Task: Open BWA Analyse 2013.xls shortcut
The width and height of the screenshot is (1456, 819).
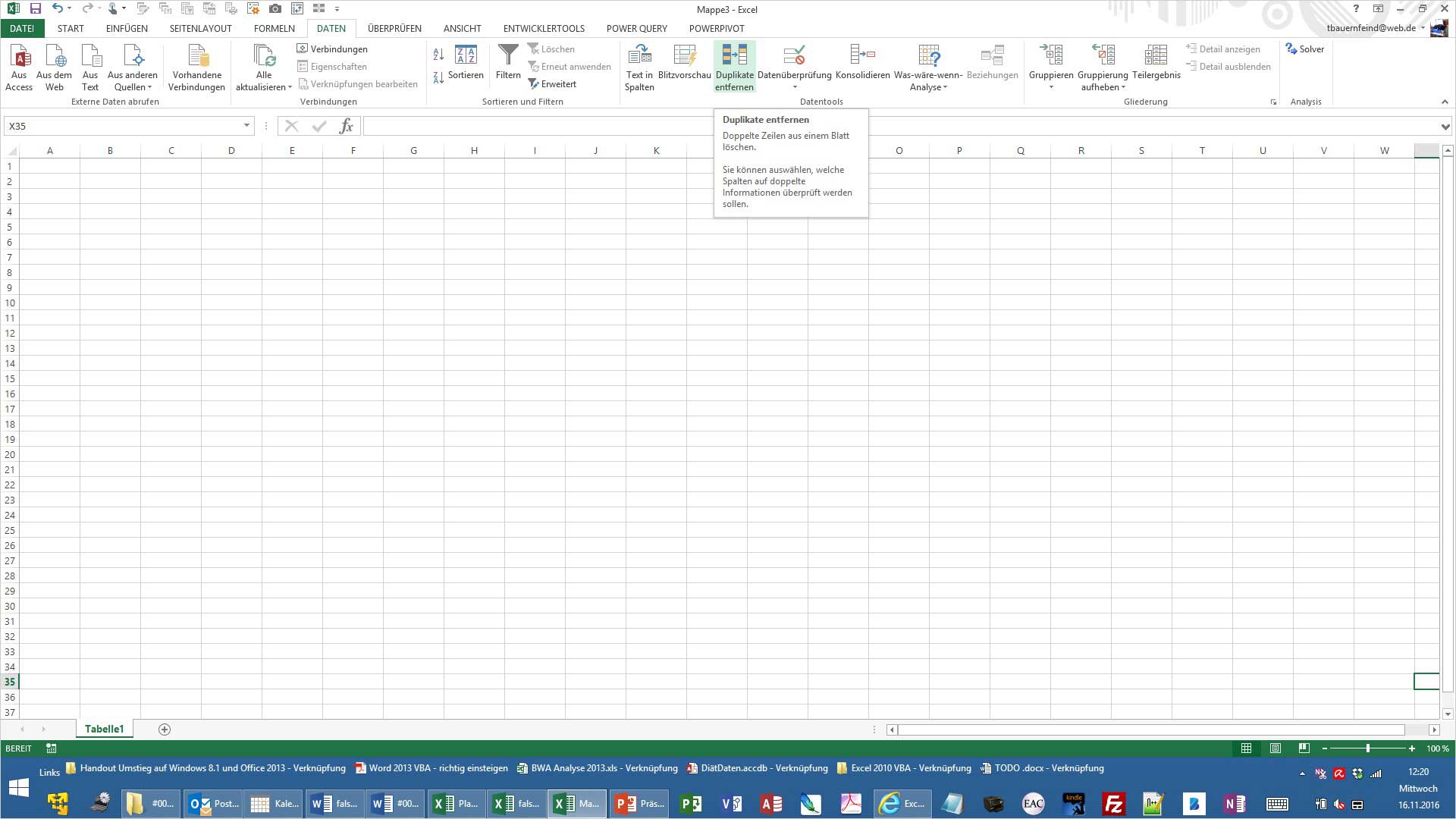Action: [597, 768]
